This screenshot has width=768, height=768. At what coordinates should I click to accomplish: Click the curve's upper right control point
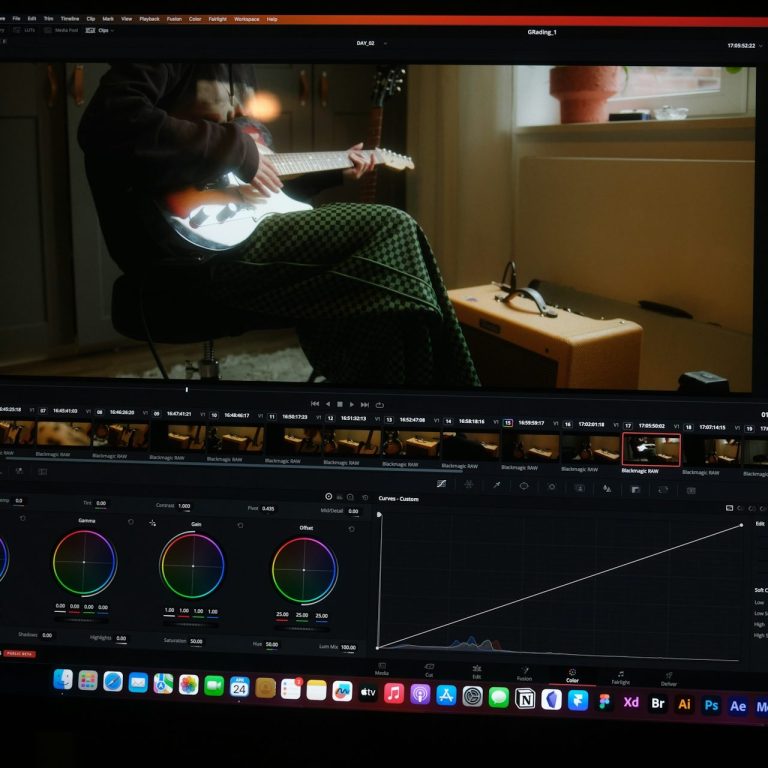coord(741,525)
